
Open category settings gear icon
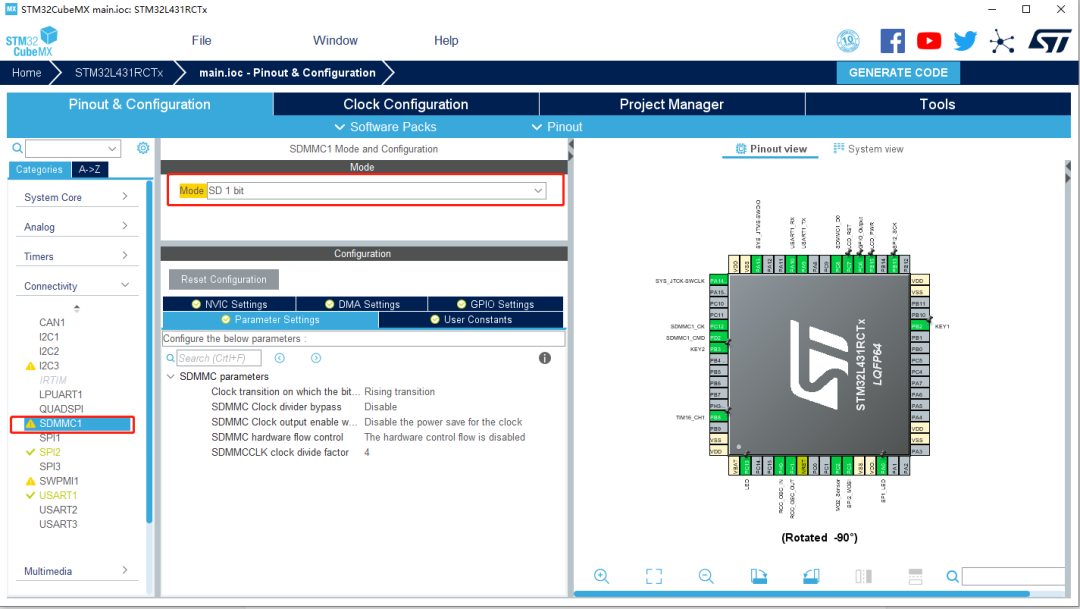click(x=143, y=148)
